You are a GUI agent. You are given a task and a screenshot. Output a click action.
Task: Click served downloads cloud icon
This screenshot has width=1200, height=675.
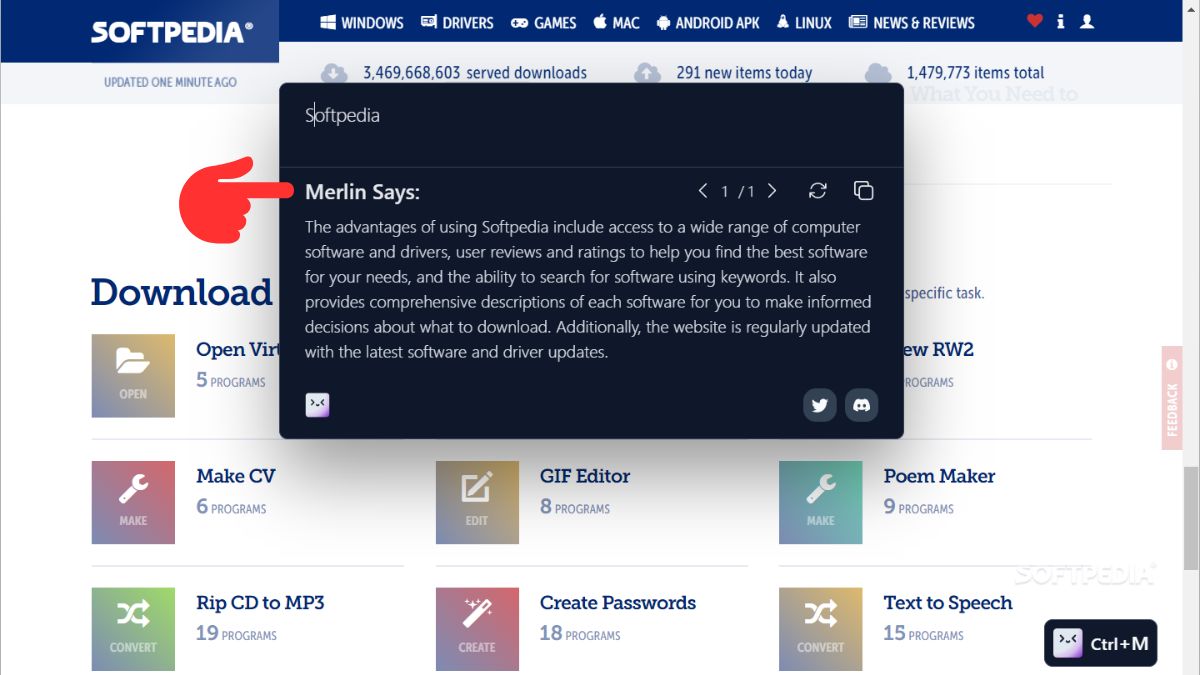[x=334, y=73]
